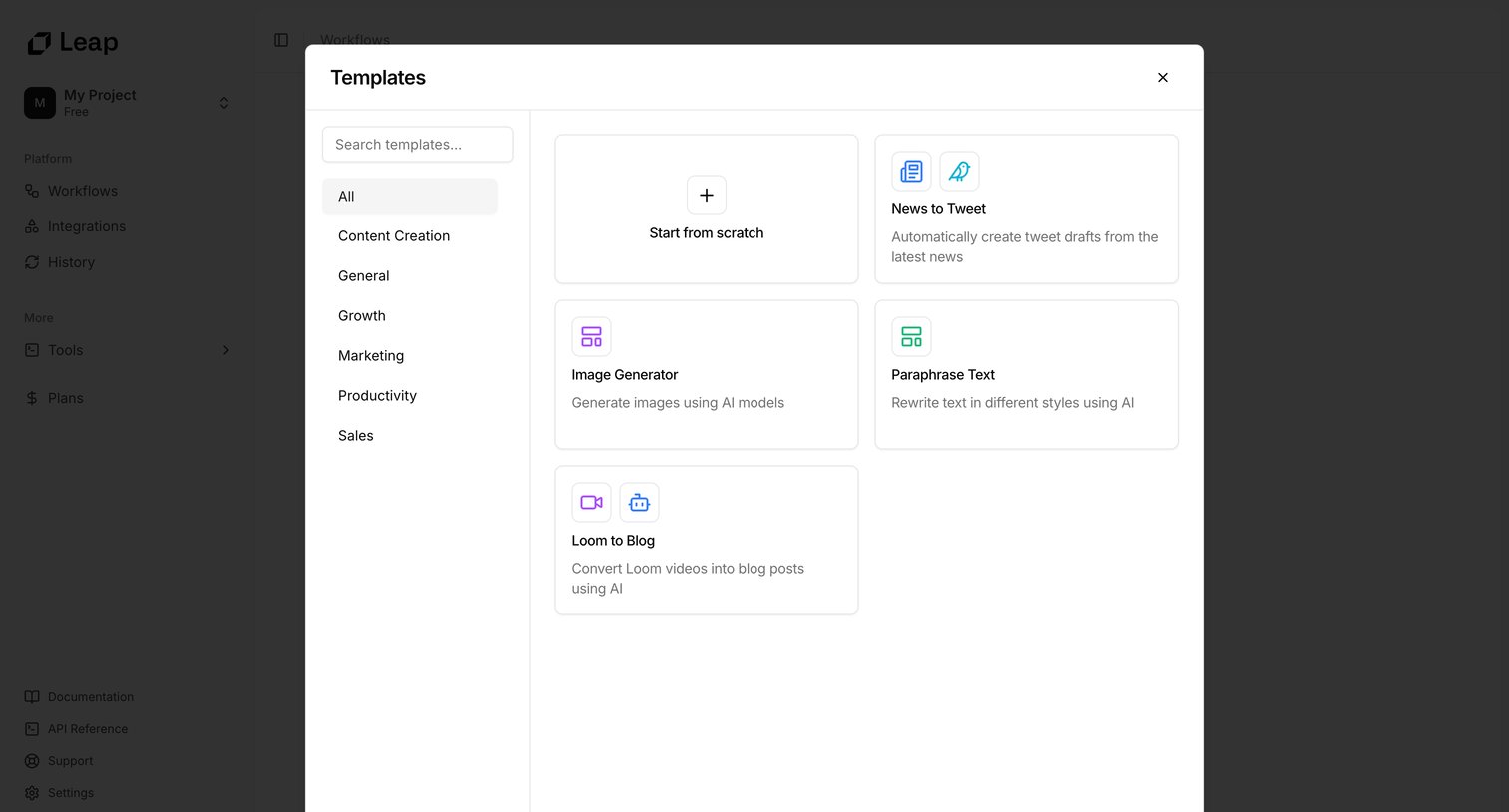The image size is (1509, 812).
Task: Open the Settings link
Action: tap(71, 793)
